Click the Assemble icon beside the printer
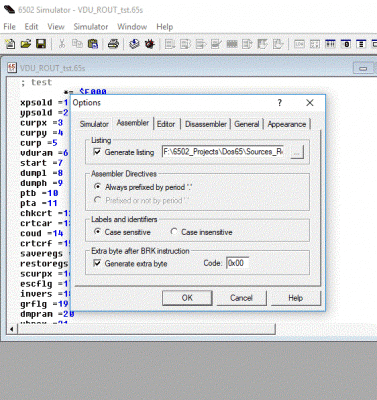The height and width of the screenshot is (400, 377). tap(134, 44)
